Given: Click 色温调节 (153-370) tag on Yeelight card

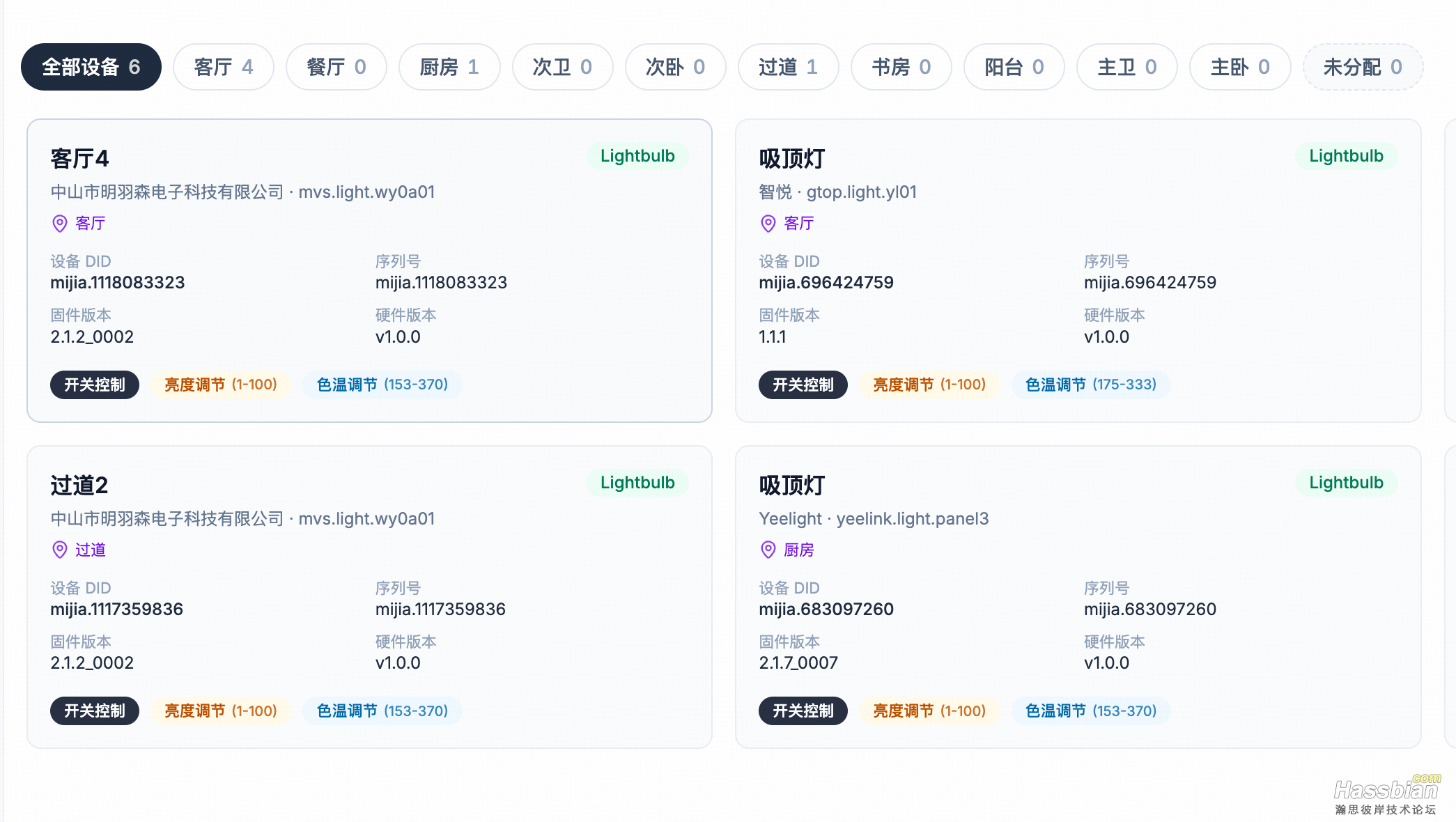Looking at the screenshot, I should click(x=1091, y=711).
